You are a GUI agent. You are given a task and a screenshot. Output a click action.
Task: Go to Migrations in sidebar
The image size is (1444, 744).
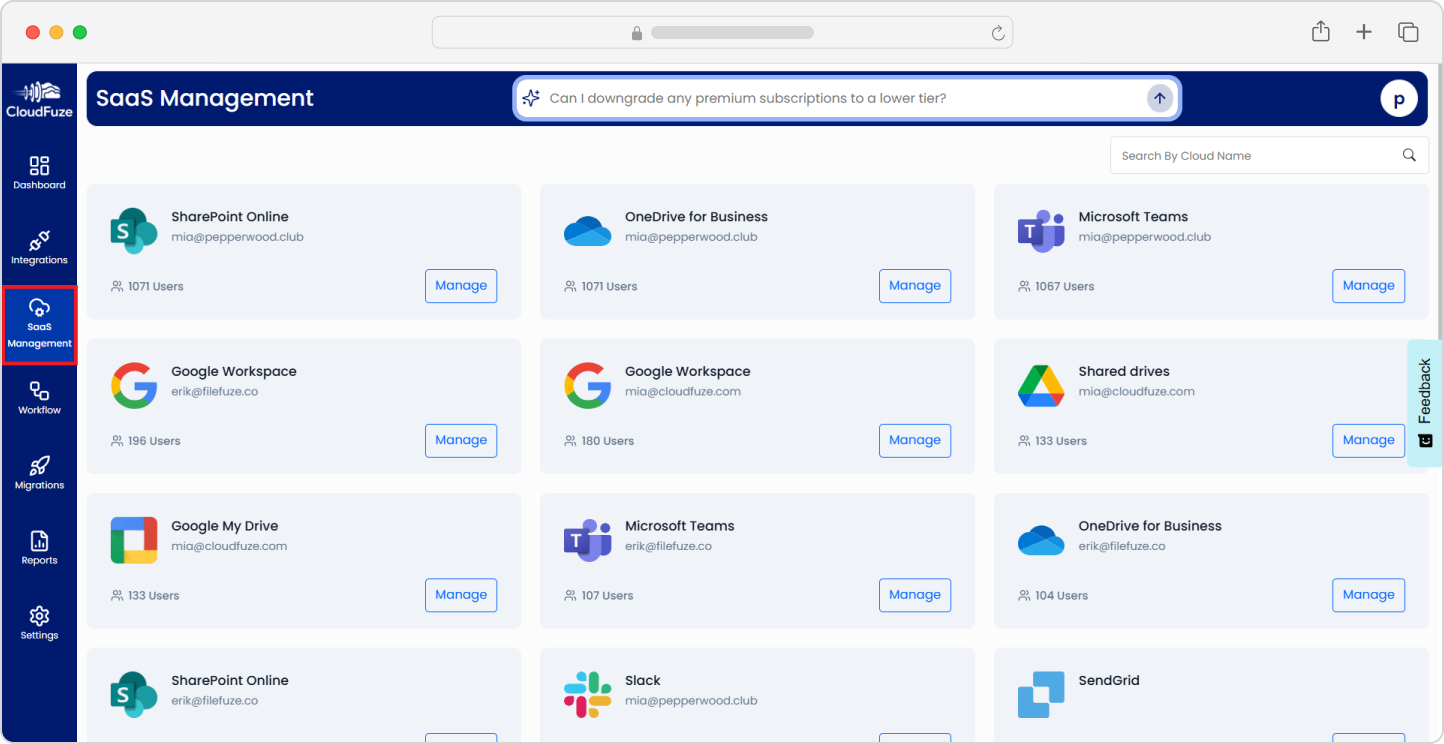point(39,473)
